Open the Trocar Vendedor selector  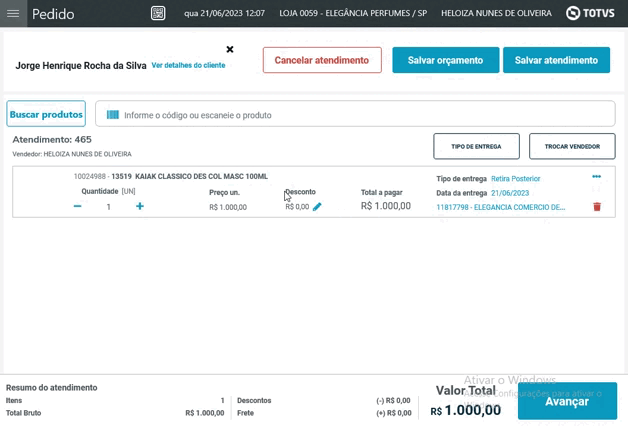click(572, 146)
